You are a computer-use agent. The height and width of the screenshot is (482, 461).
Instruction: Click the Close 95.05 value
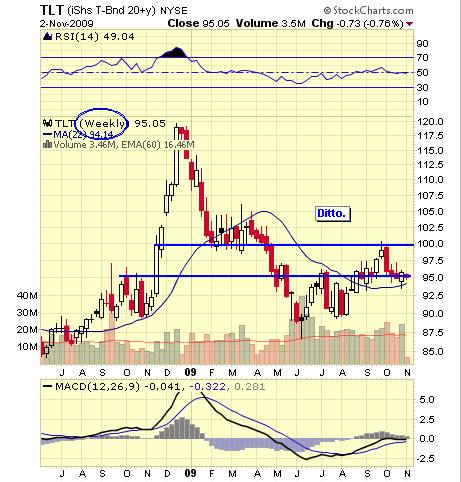(x=199, y=23)
